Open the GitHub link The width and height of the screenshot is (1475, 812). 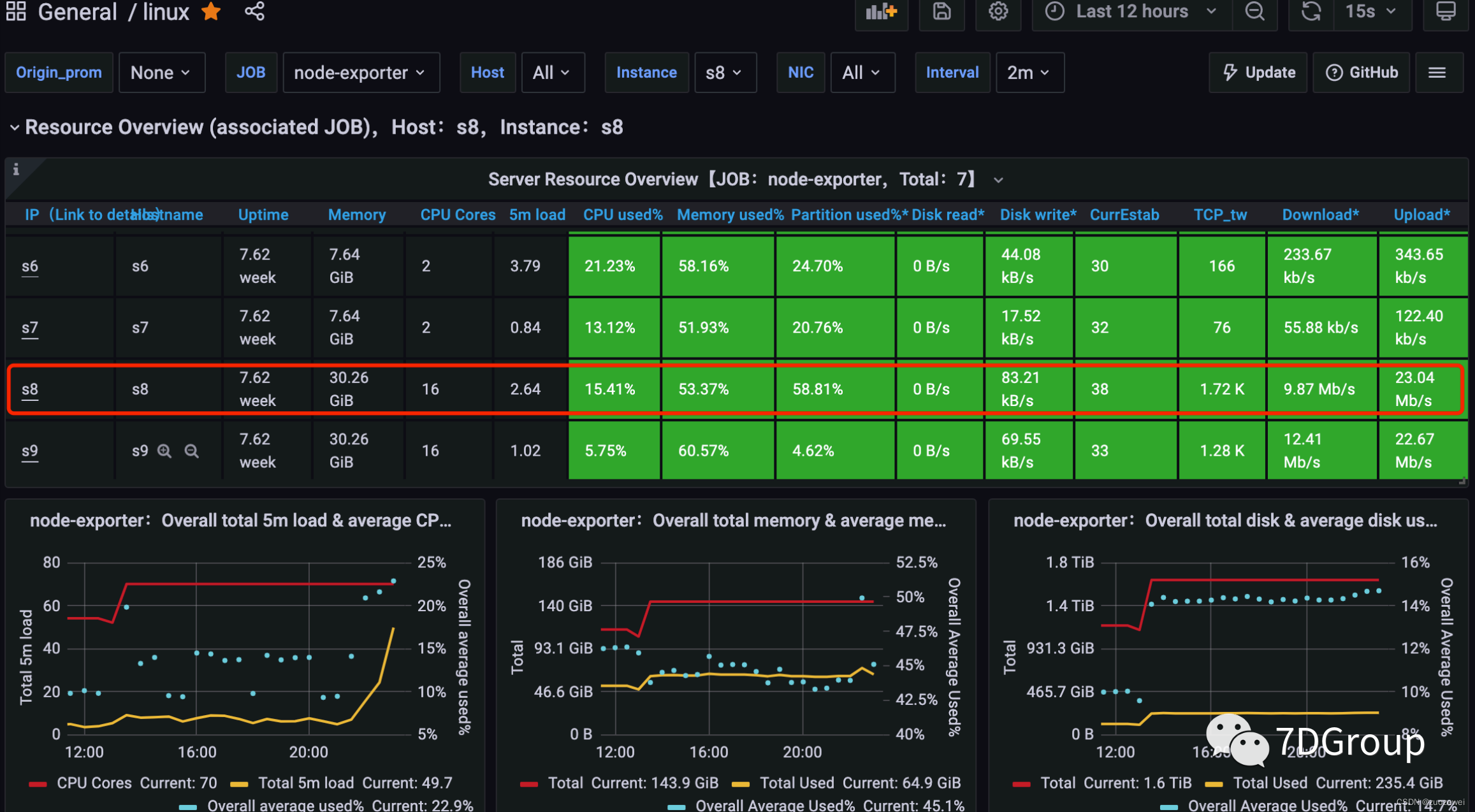pos(1362,73)
